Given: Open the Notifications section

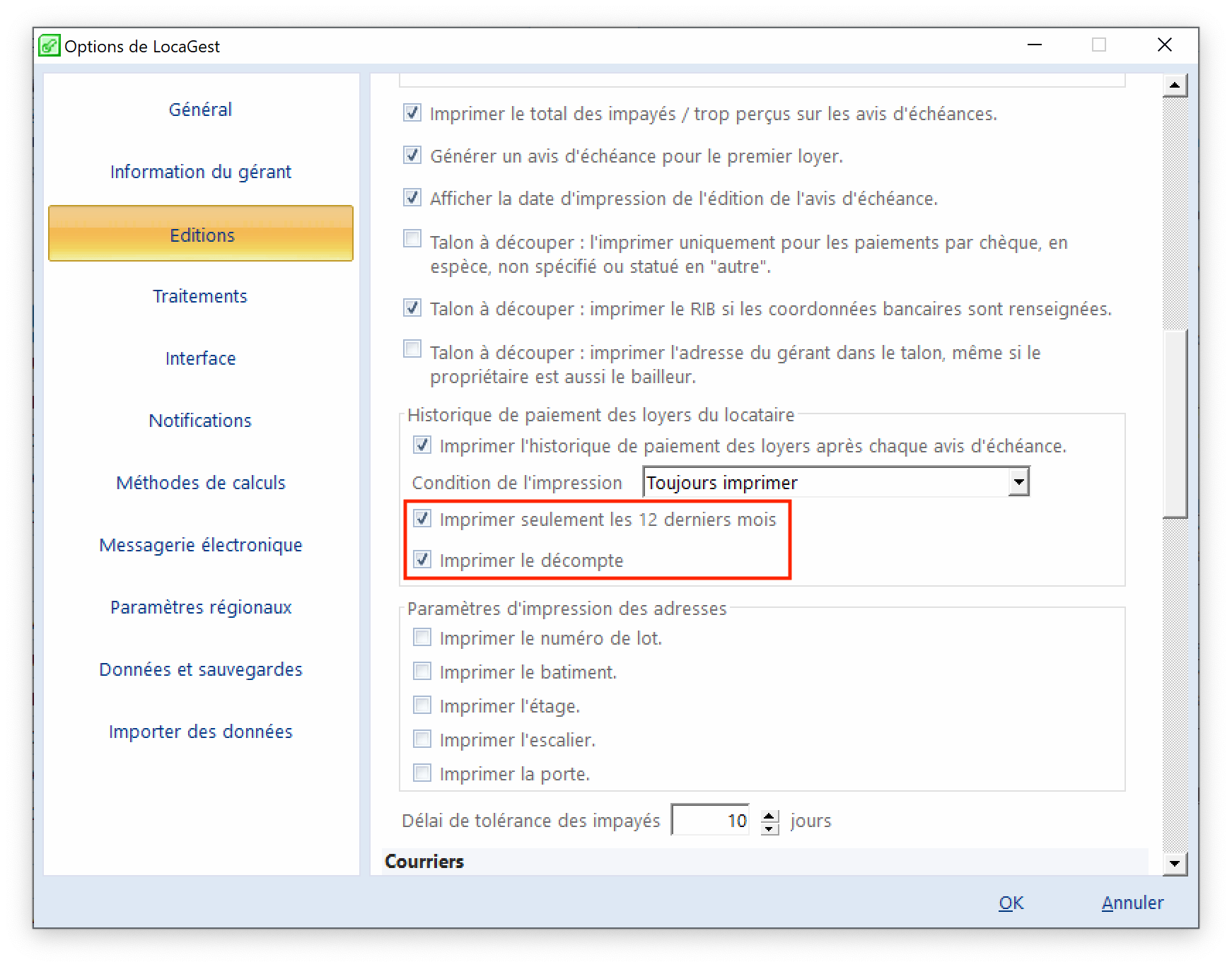Looking at the screenshot, I should (200, 421).
